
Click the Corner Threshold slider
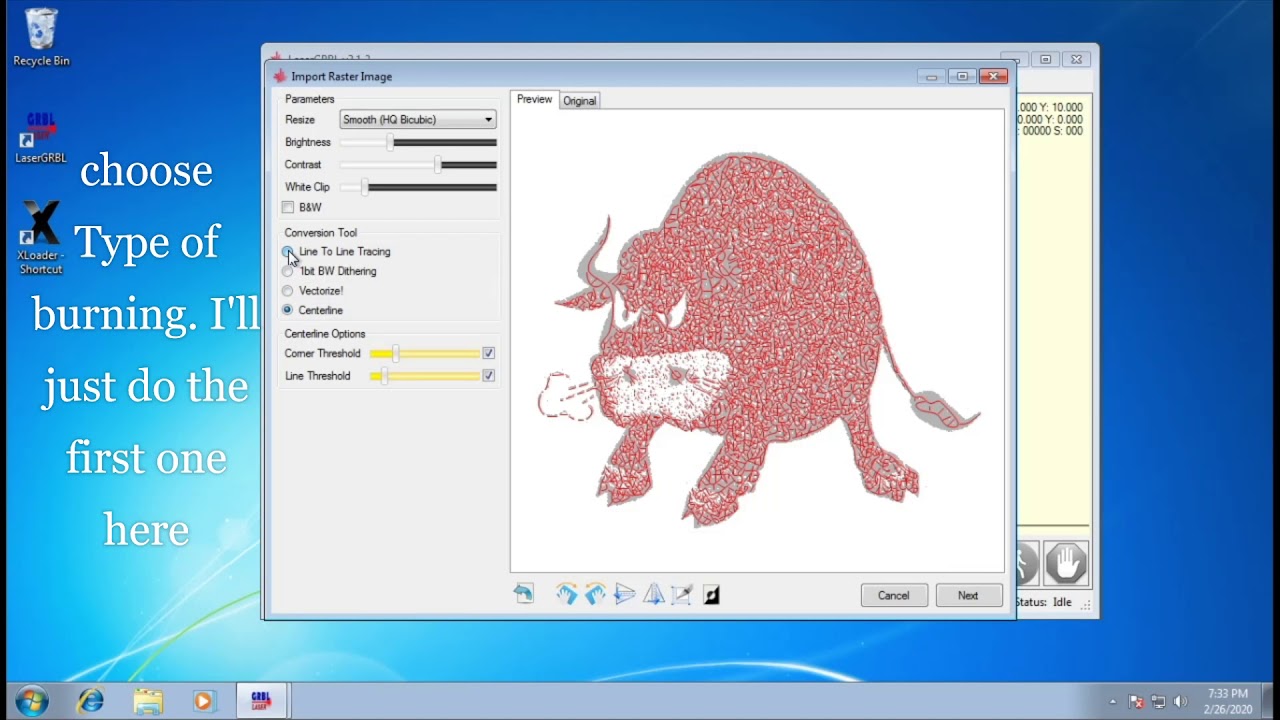[x=425, y=353]
